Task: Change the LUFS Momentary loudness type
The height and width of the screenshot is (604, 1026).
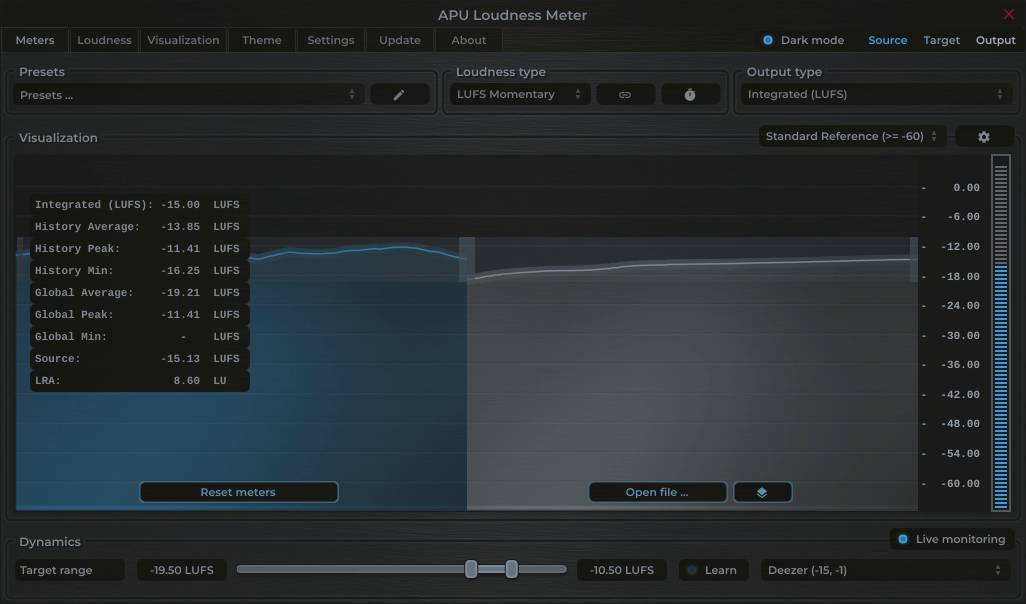Action: 519,93
